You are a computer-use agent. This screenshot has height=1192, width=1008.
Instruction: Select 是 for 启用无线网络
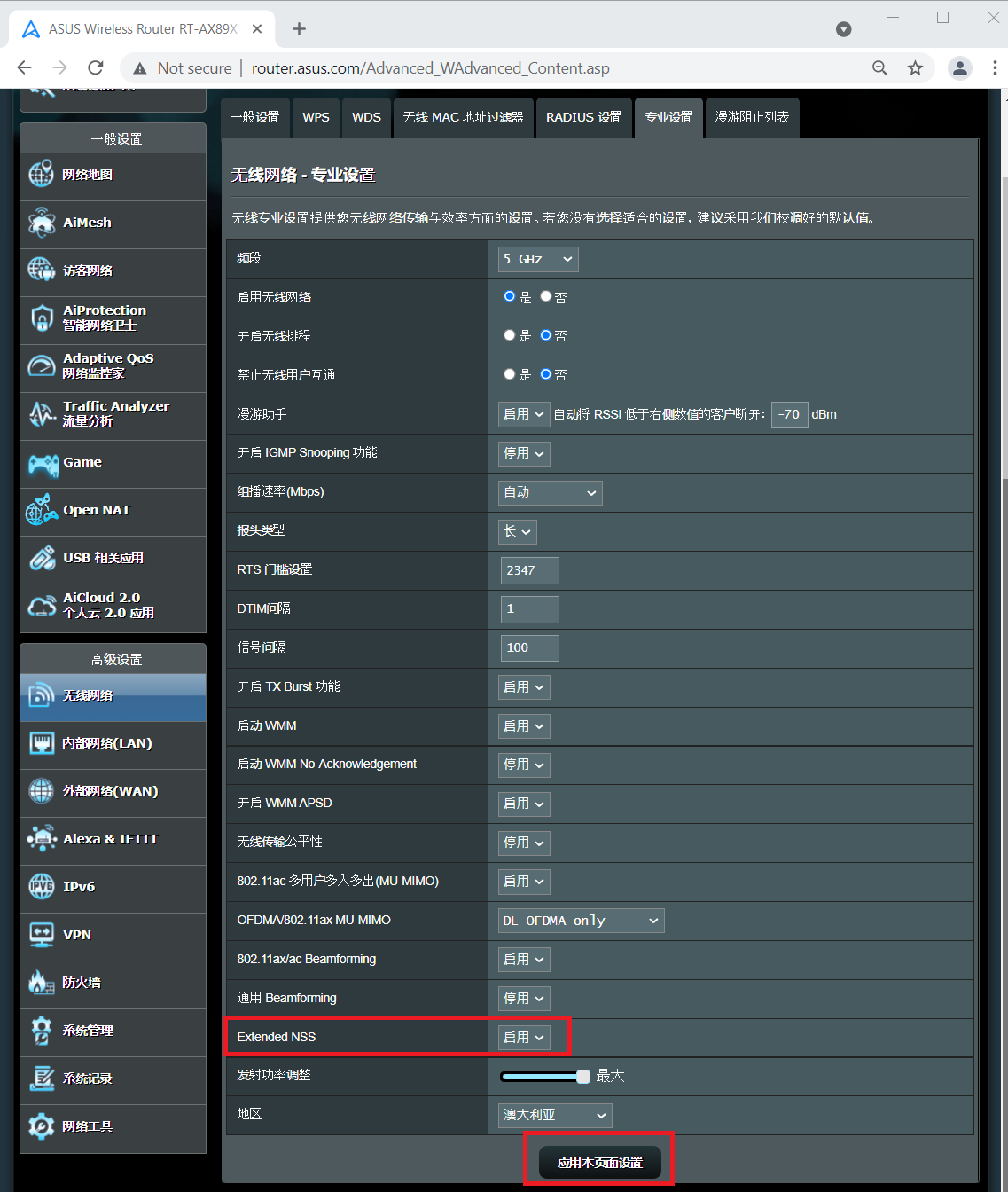coord(509,296)
